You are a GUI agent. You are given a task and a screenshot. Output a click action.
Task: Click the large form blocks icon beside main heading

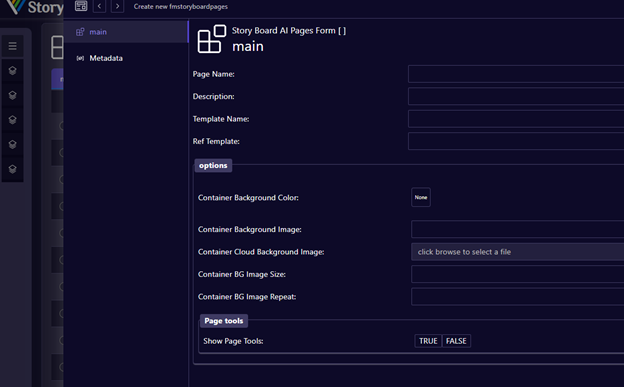(212, 39)
